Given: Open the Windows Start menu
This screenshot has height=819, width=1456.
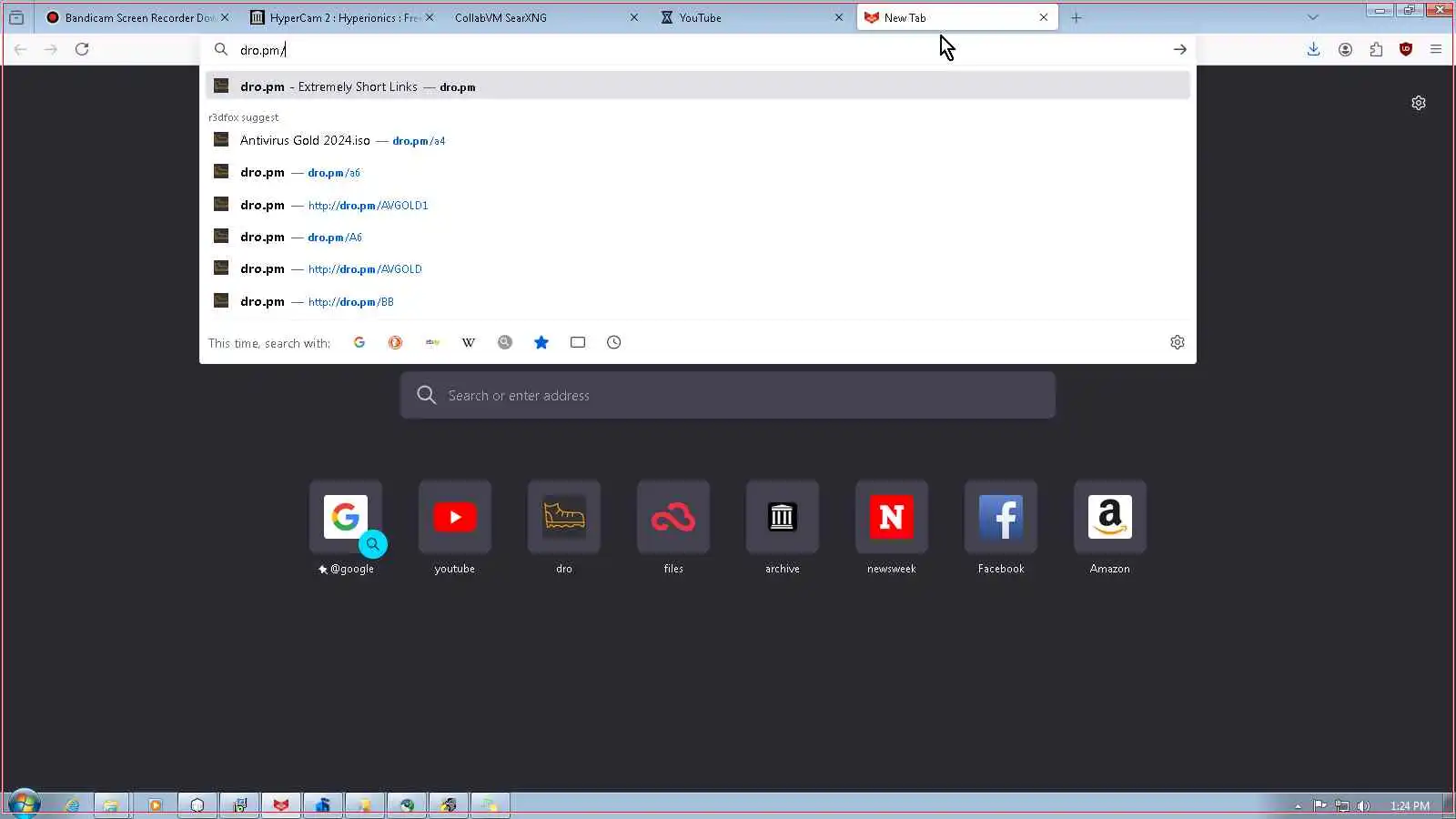Looking at the screenshot, I should pos(24,804).
